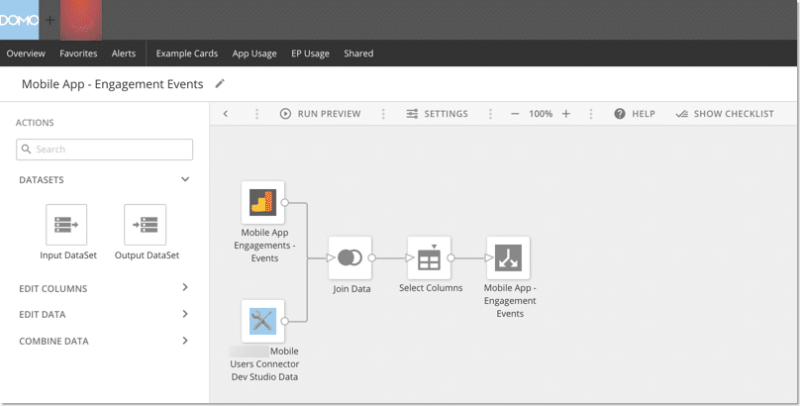The height and width of the screenshot is (406, 800).
Task: Click the search magnifier icon
Action: 26,149
